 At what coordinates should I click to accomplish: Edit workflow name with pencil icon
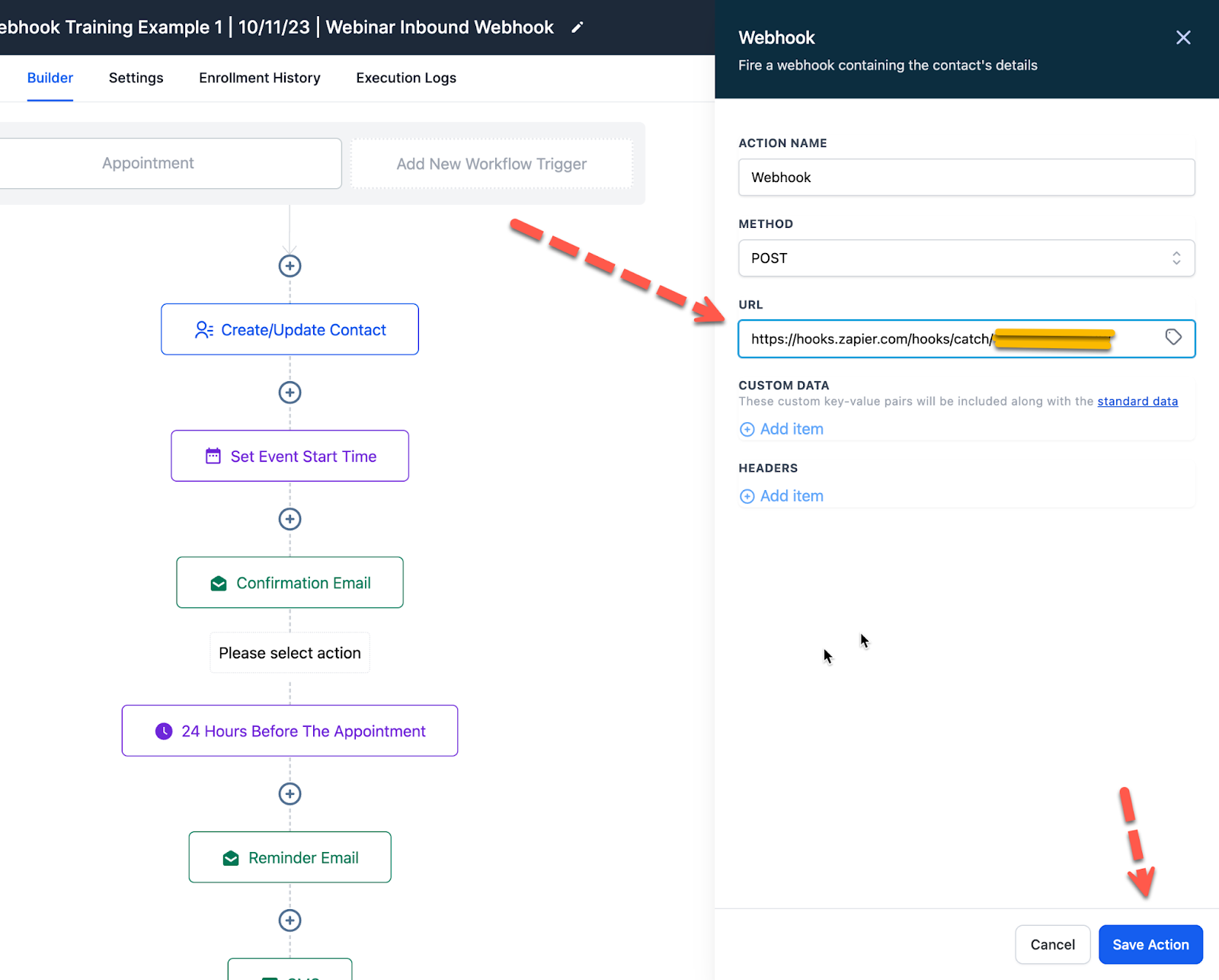click(578, 27)
